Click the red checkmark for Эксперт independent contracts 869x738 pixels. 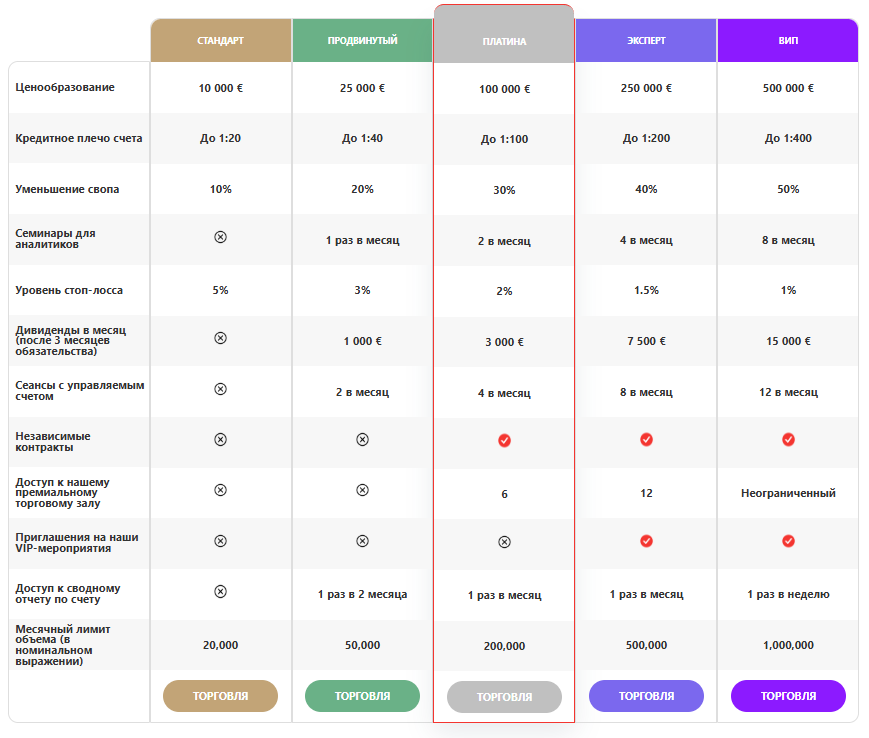click(x=646, y=439)
